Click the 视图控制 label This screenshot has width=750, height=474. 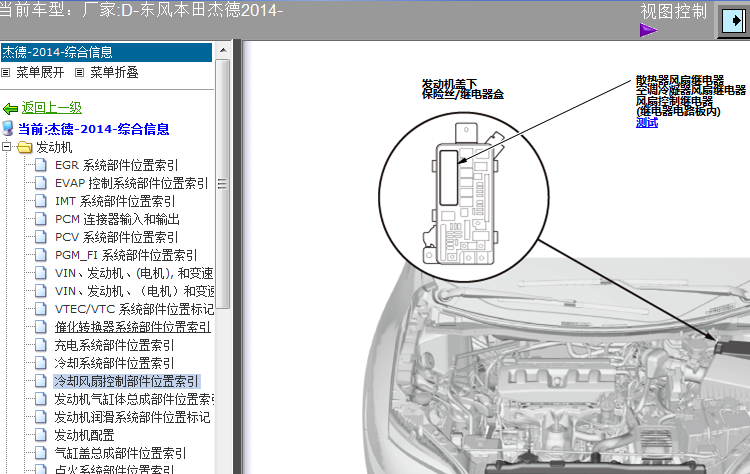point(673,11)
